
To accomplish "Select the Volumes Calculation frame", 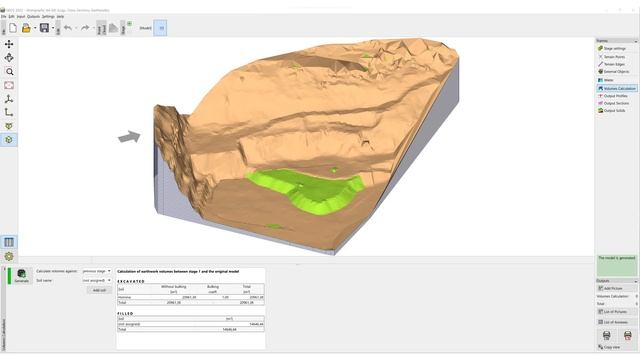I will click(x=616, y=88).
